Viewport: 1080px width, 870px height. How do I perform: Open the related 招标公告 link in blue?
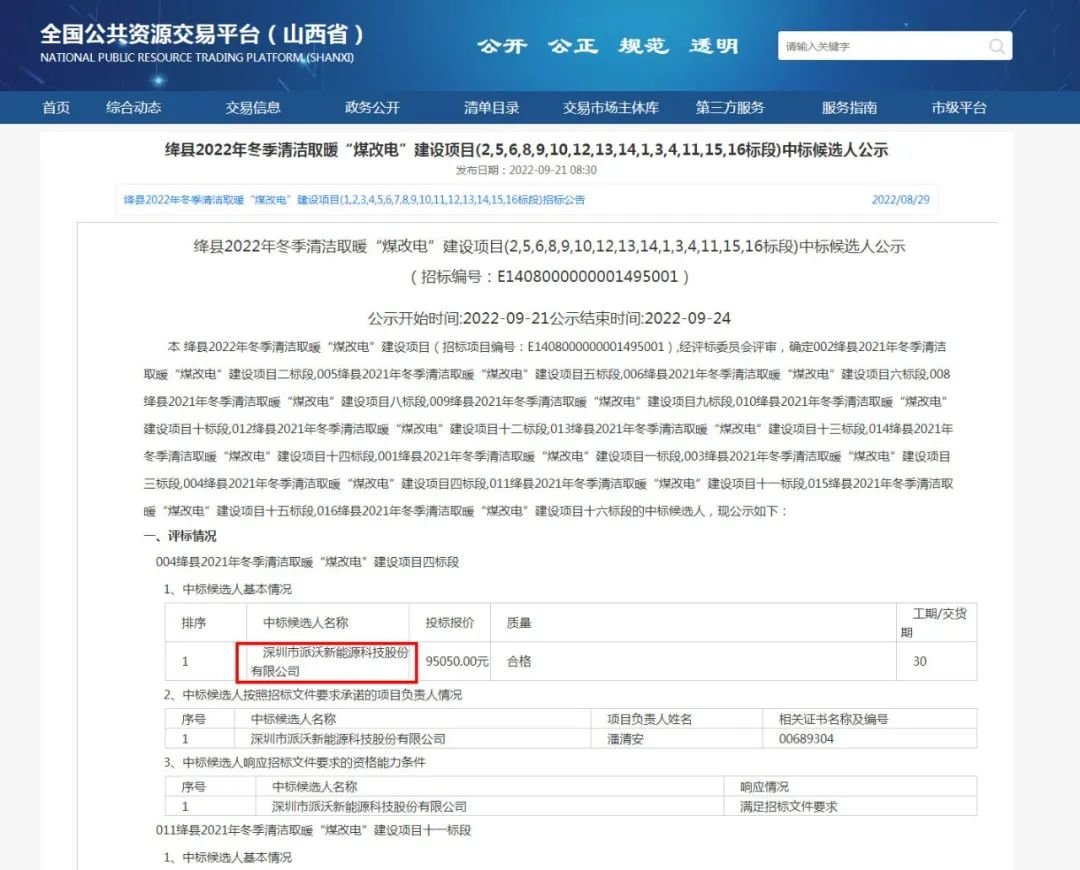pyautogui.click(x=354, y=200)
